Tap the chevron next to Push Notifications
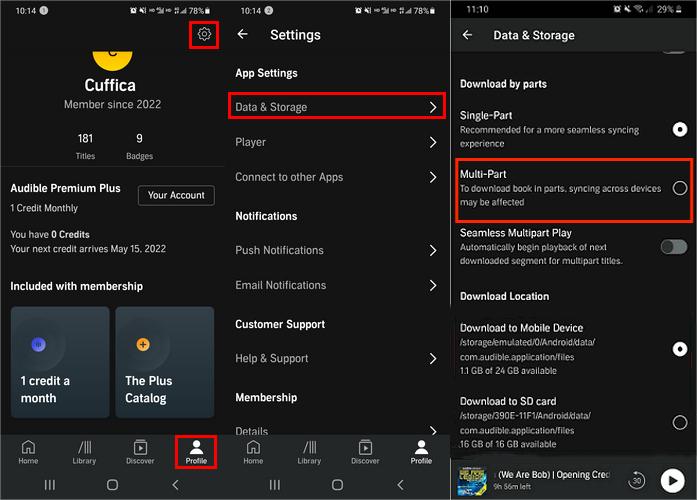Image resolution: width=697 pixels, height=500 pixels. click(x=433, y=250)
